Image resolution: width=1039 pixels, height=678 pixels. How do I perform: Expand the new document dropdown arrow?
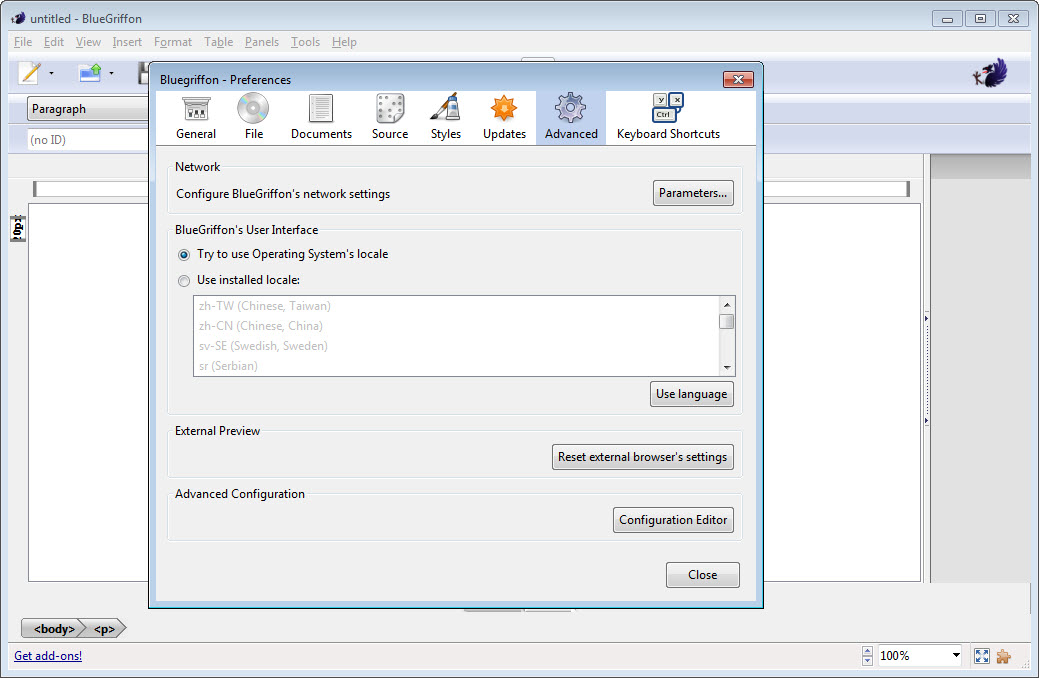(x=51, y=73)
